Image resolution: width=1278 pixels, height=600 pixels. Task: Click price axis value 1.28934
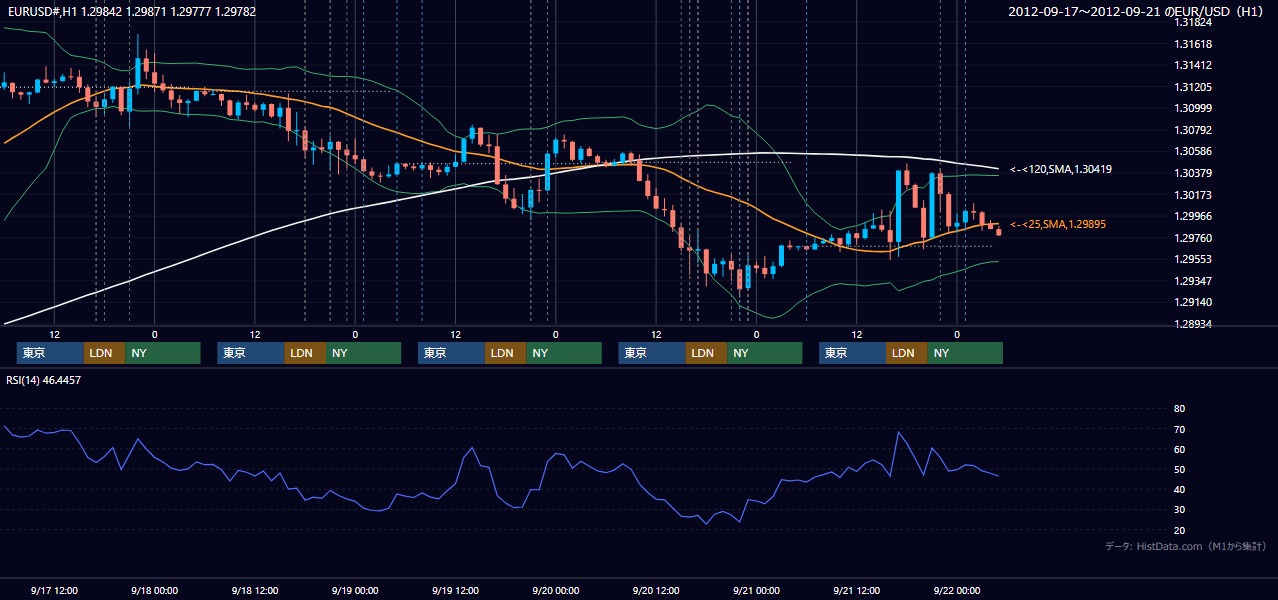(x=1194, y=324)
